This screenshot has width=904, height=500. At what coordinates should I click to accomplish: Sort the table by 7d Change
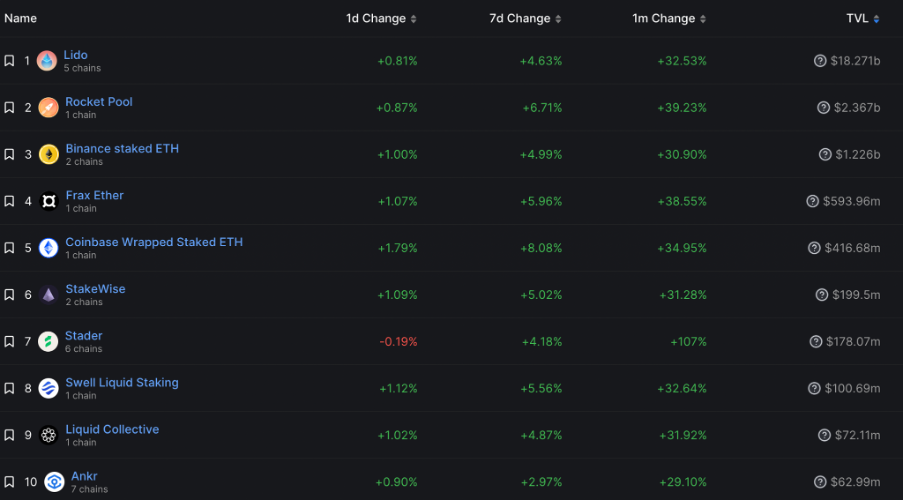[558, 19]
